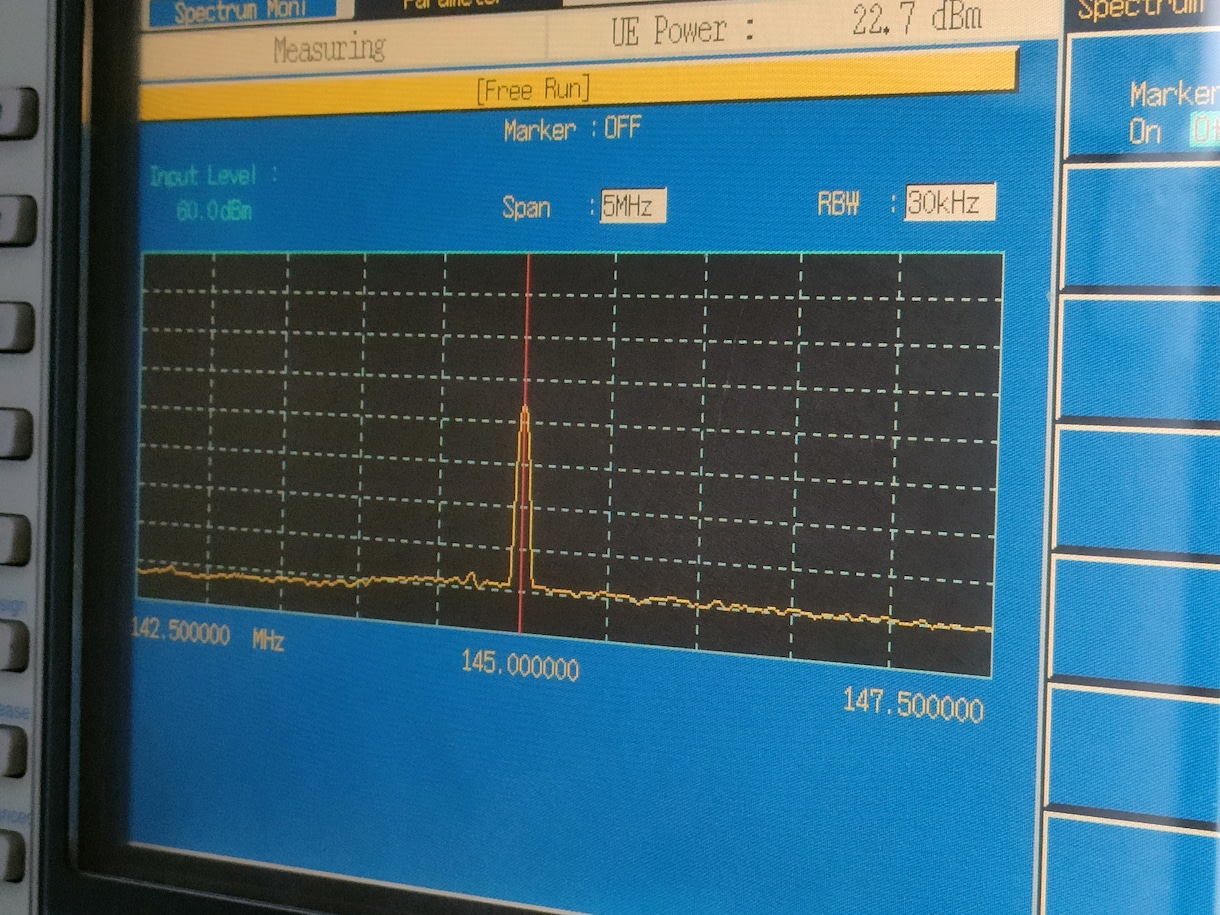
Task: Click the "145.000000" center frequency
Action: point(520,664)
